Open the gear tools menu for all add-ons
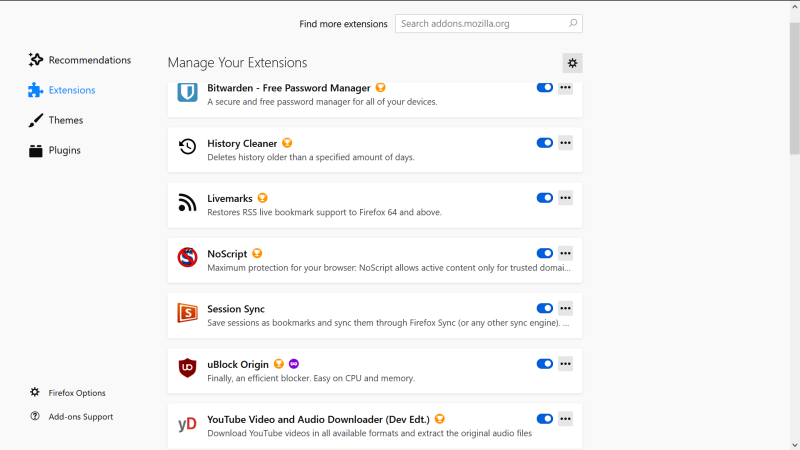This screenshot has height=450, width=800. (x=572, y=63)
